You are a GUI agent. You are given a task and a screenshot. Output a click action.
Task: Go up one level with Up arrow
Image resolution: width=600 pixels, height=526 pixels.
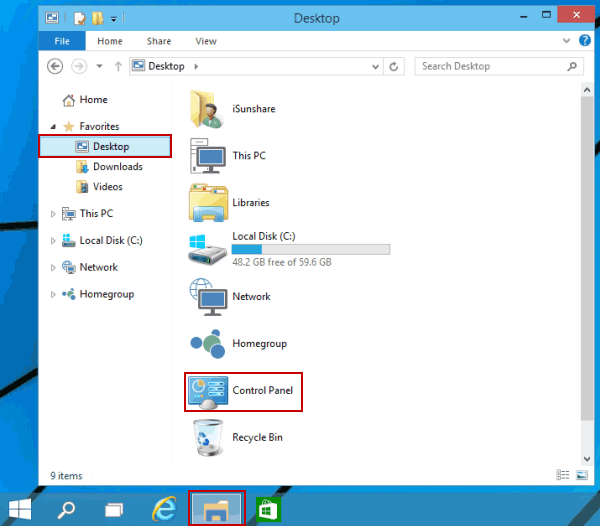(118, 67)
